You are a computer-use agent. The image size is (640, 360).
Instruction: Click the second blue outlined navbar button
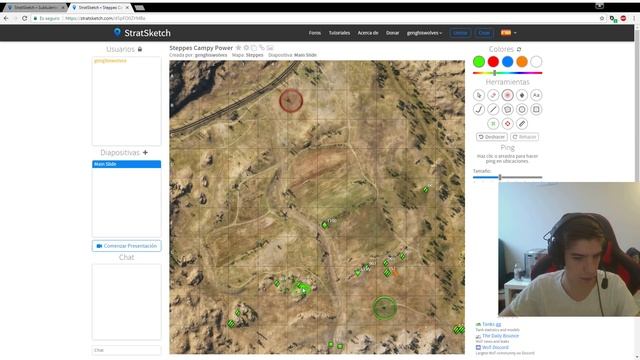[484, 33]
